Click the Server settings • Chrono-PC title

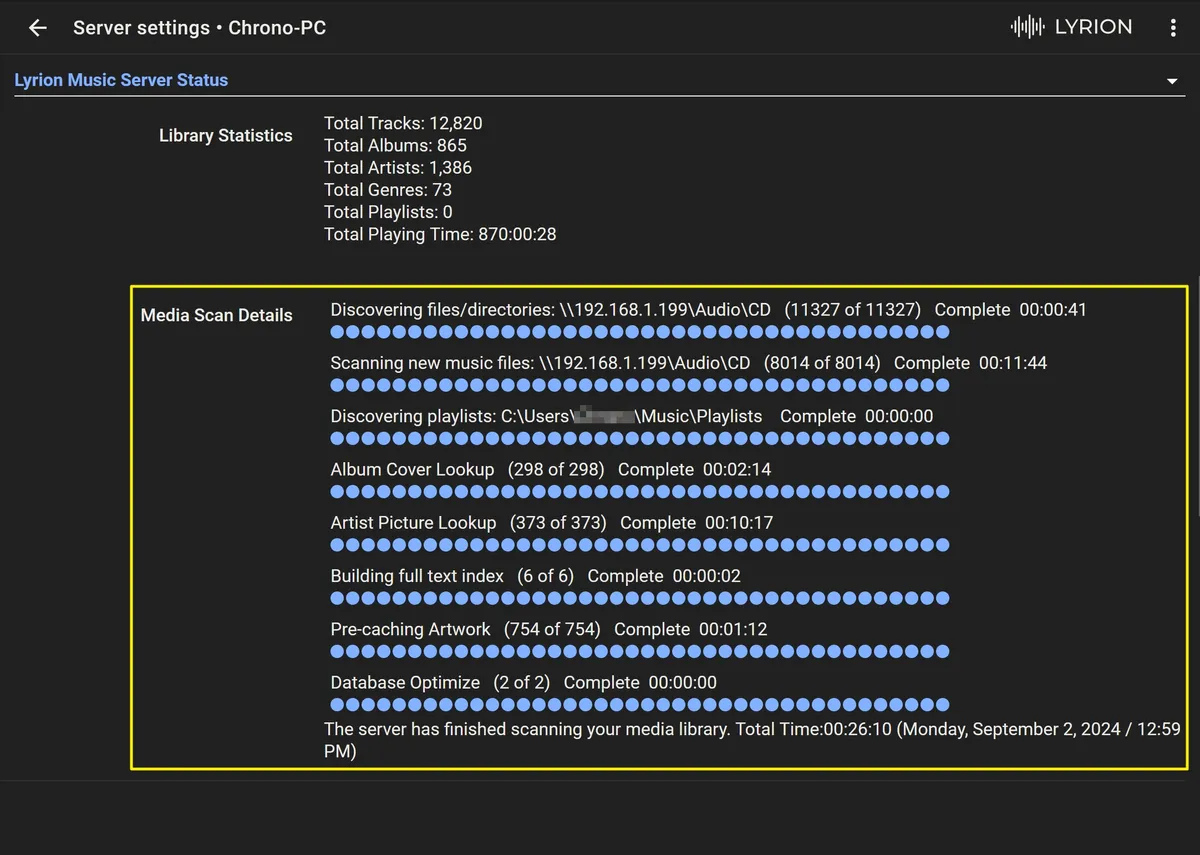point(200,28)
